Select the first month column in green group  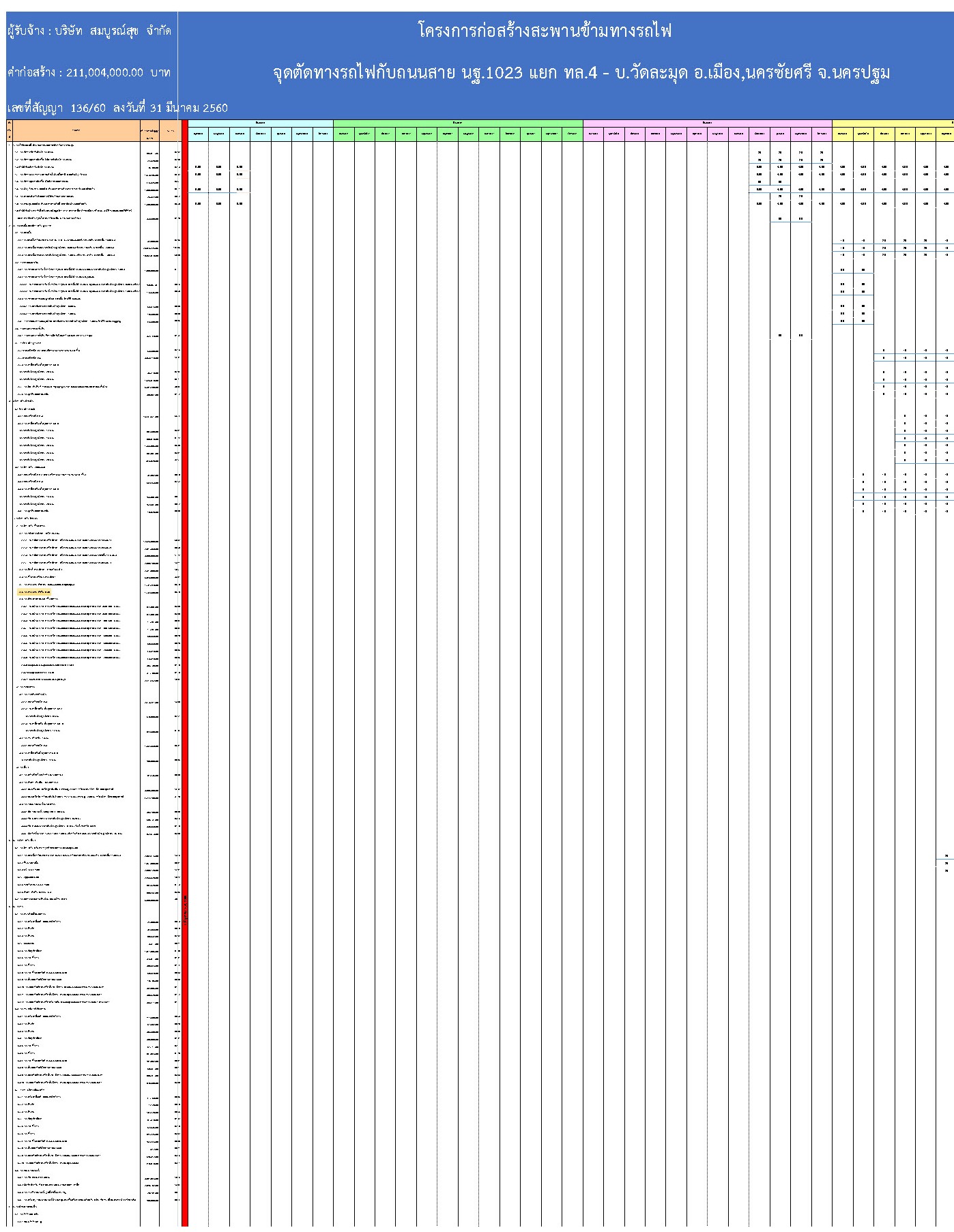coord(344,134)
